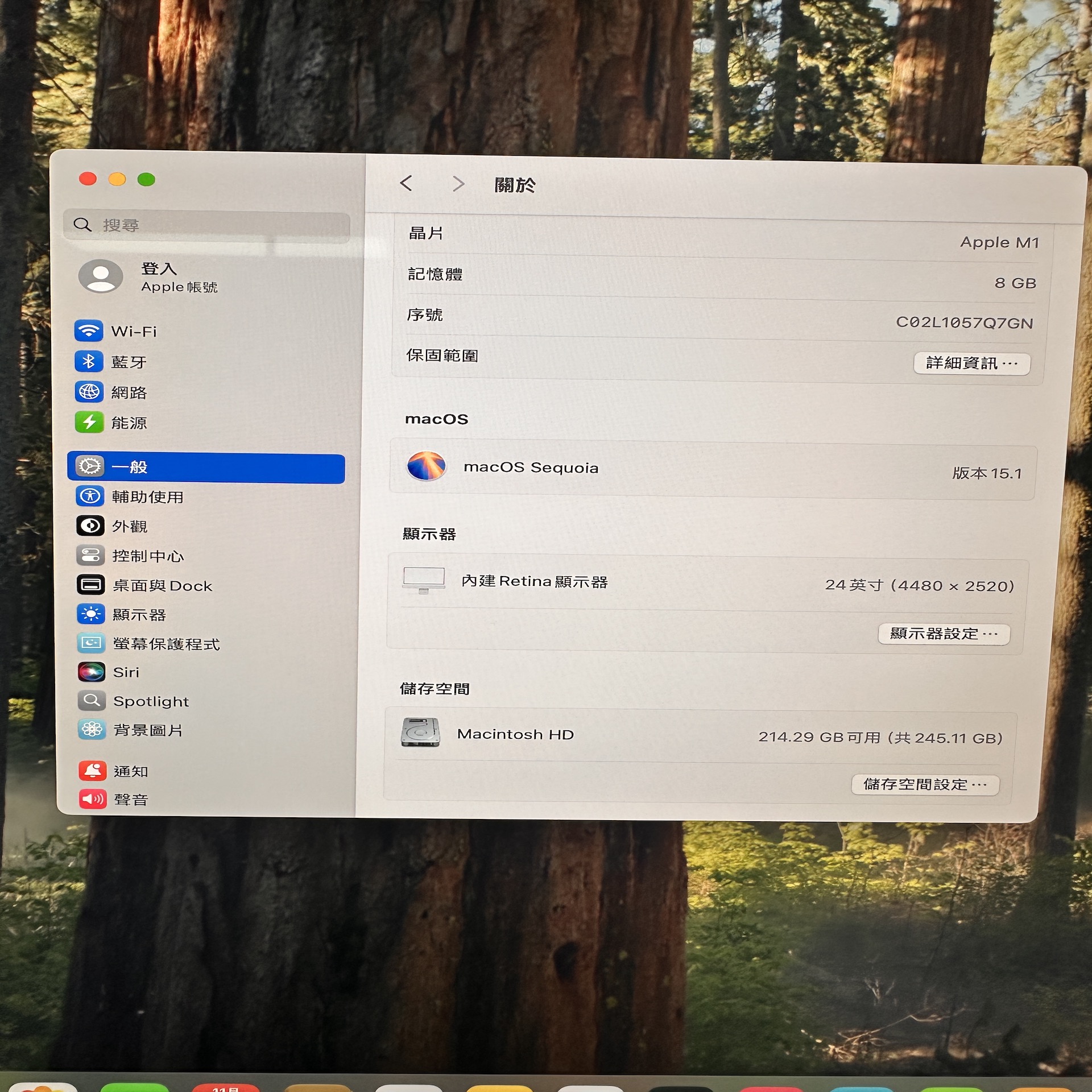
Task: Click the 記憶體 row label
Action: tap(436, 274)
